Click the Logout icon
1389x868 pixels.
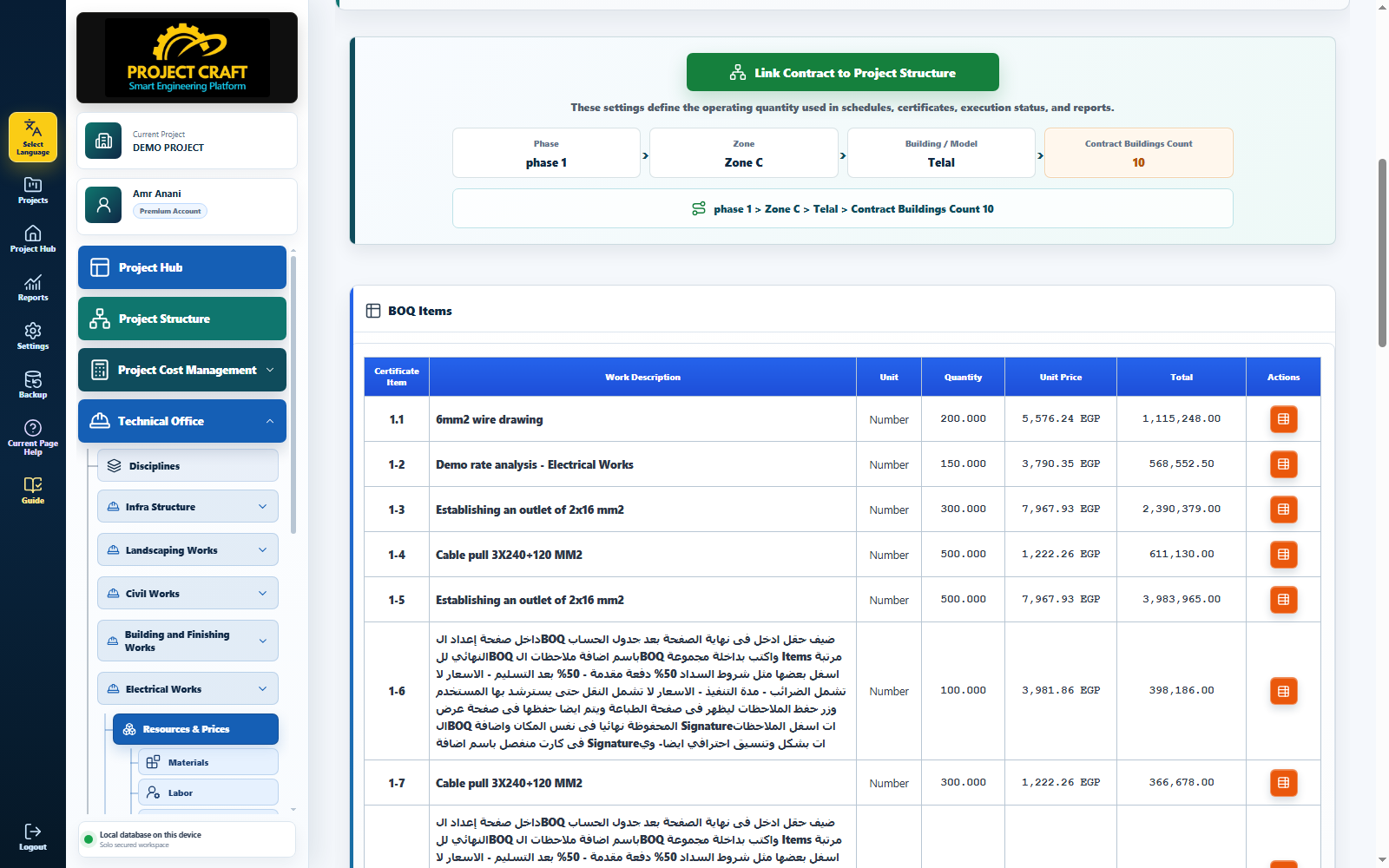(x=33, y=837)
